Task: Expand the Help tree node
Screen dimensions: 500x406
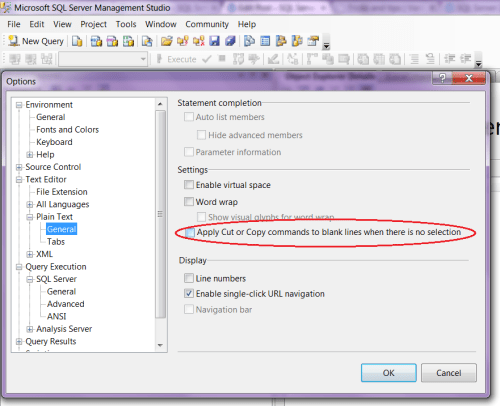Action: 30,155
